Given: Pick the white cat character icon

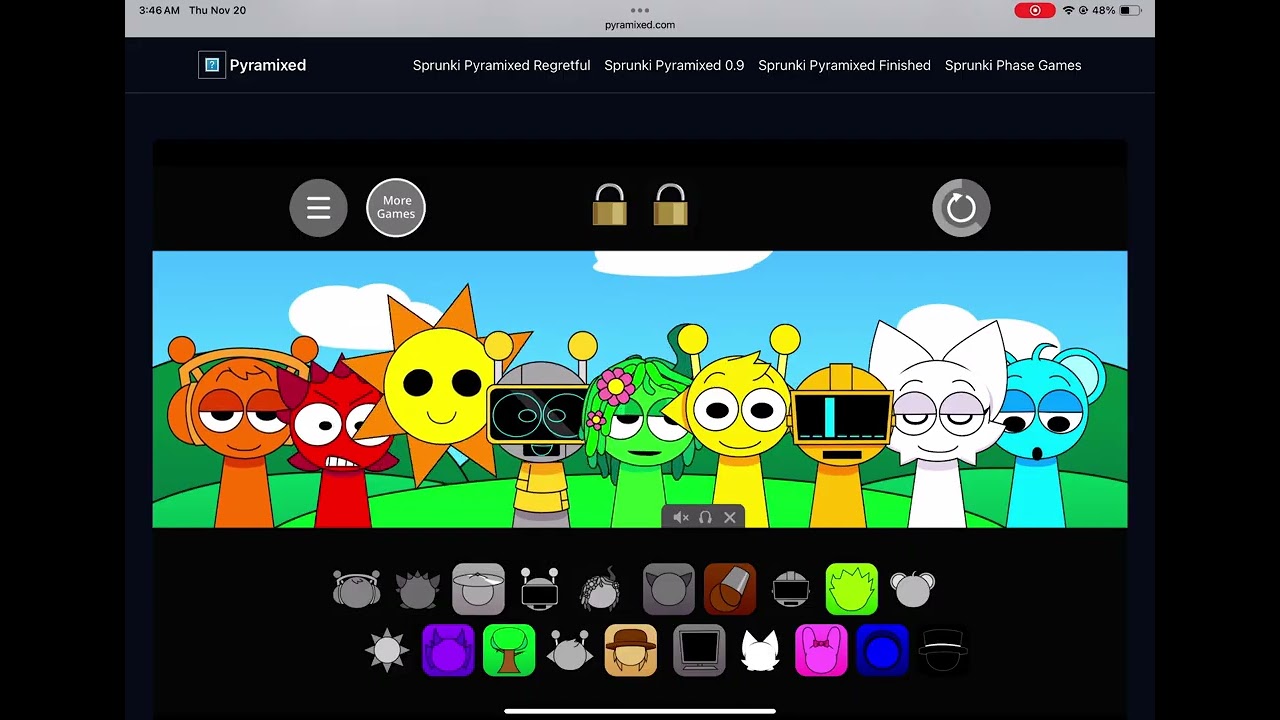Looking at the screenshot, I should [x=760, y=650].
